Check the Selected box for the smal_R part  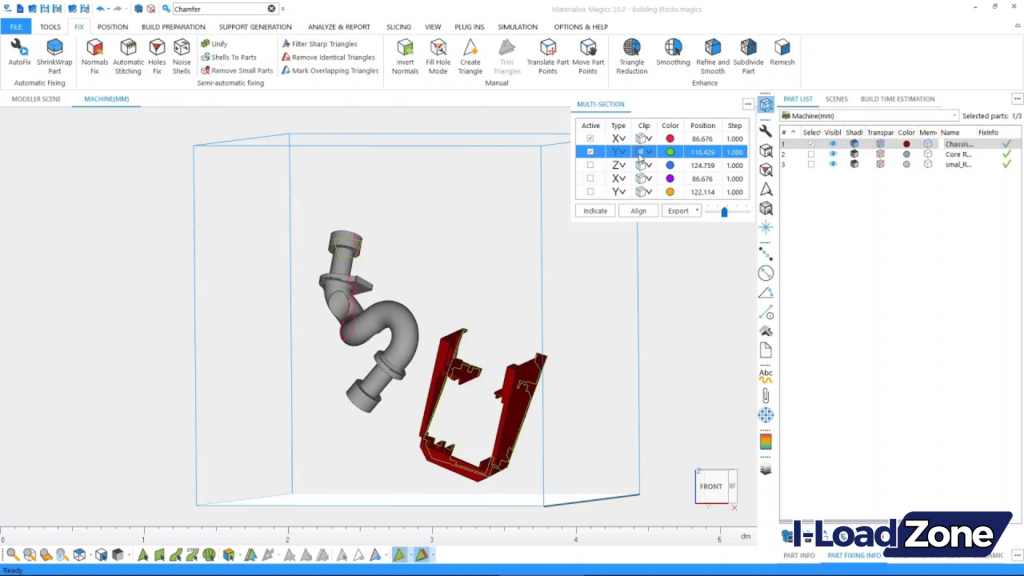point(812,164)
